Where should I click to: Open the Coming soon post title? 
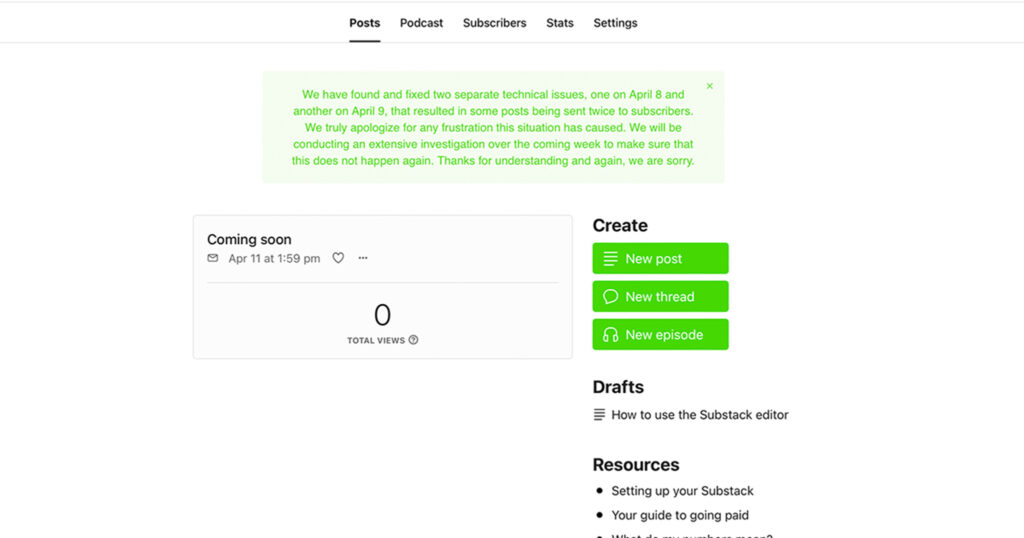pyautogui.click(x=249, y=240)
